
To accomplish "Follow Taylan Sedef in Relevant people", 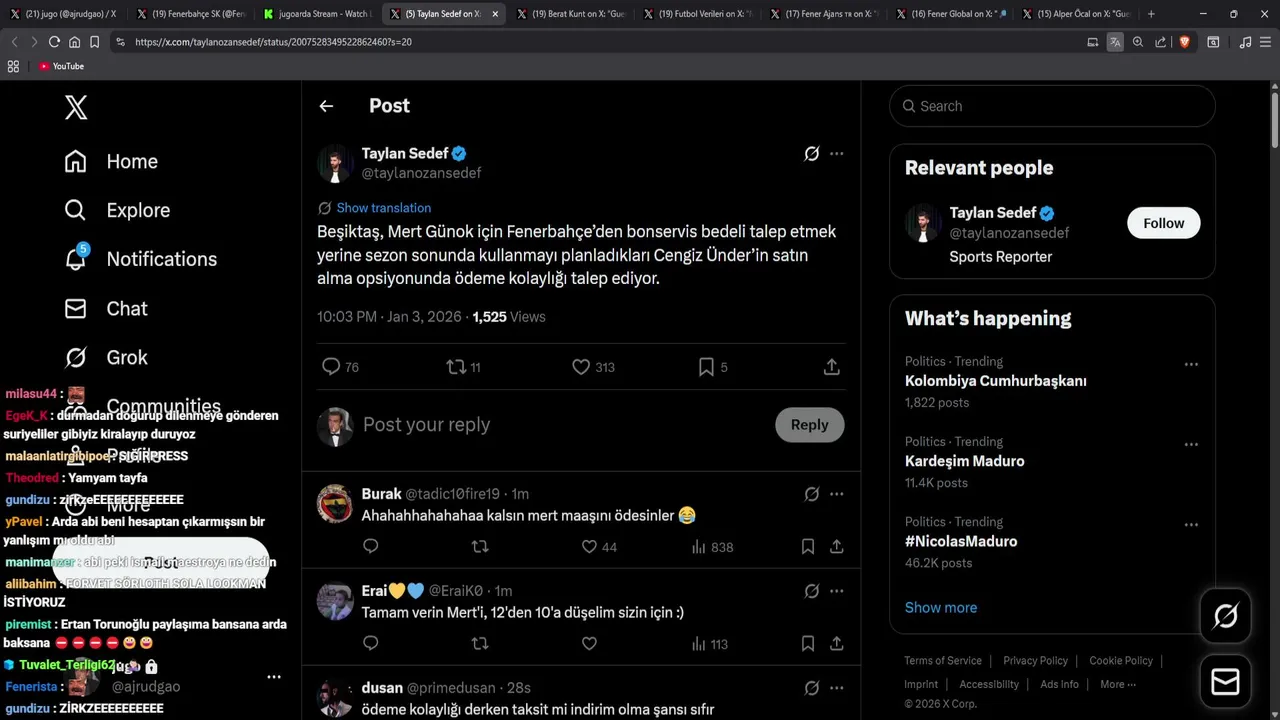I will pyautogui.click(x=1163, y=223).
